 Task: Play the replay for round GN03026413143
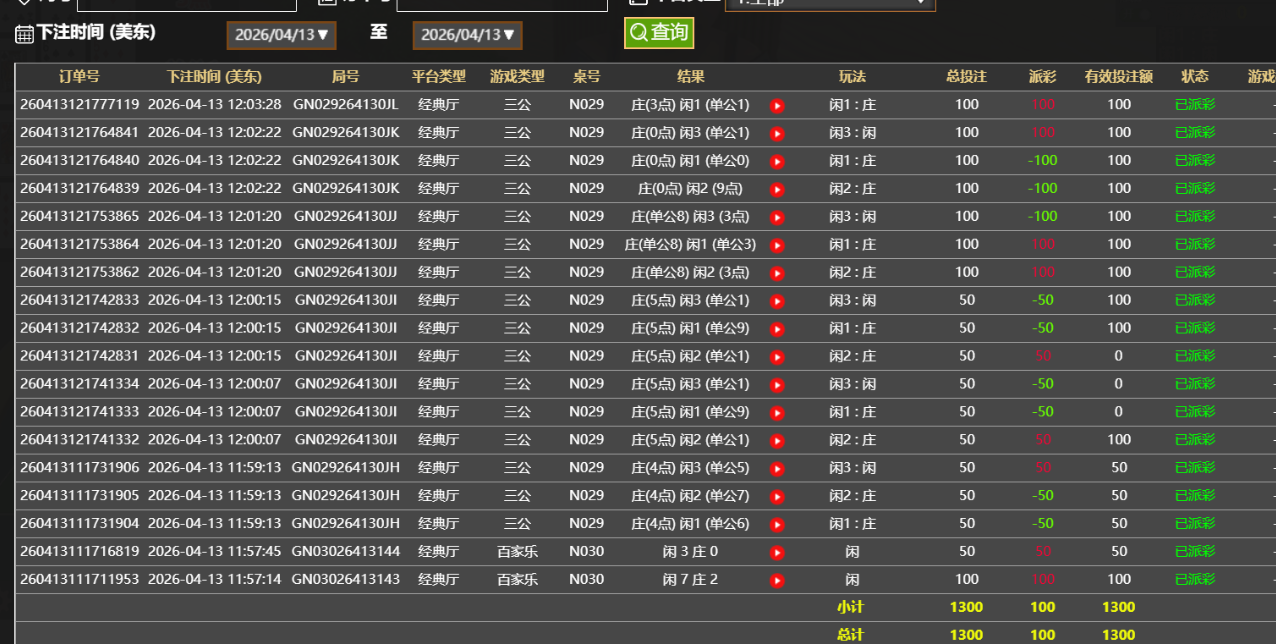[x=777, y=581]
